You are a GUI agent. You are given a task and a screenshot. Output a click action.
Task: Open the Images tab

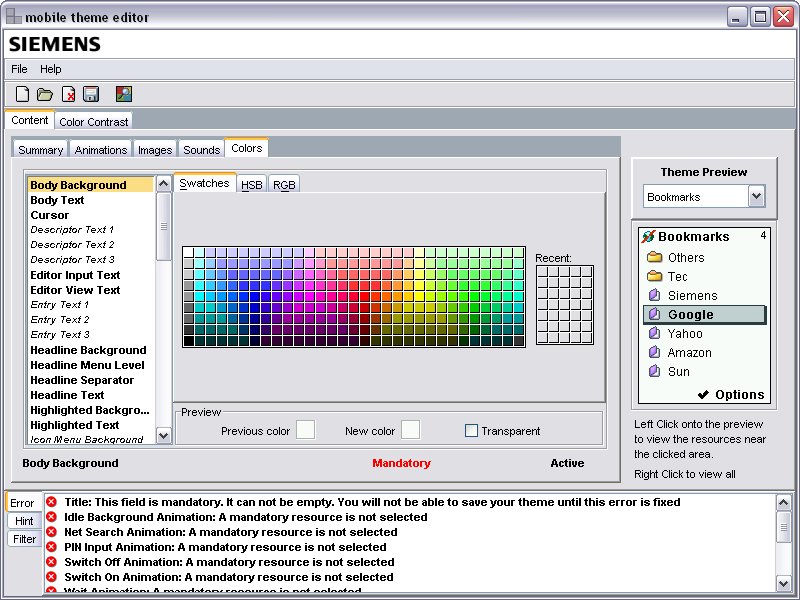pyautogui.click(x=155, y=149)
